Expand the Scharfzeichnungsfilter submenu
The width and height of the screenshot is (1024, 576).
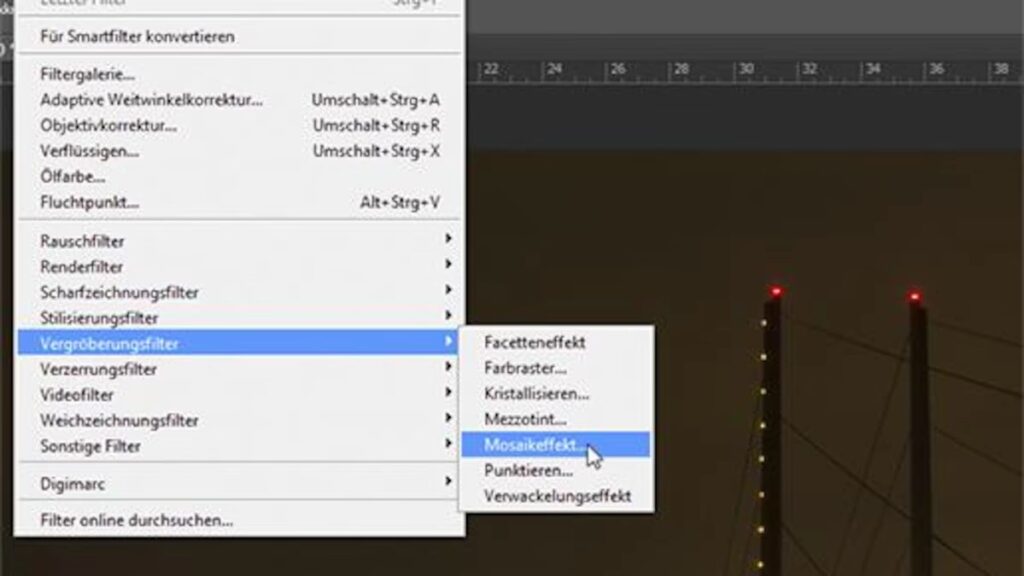coord(119,293)
